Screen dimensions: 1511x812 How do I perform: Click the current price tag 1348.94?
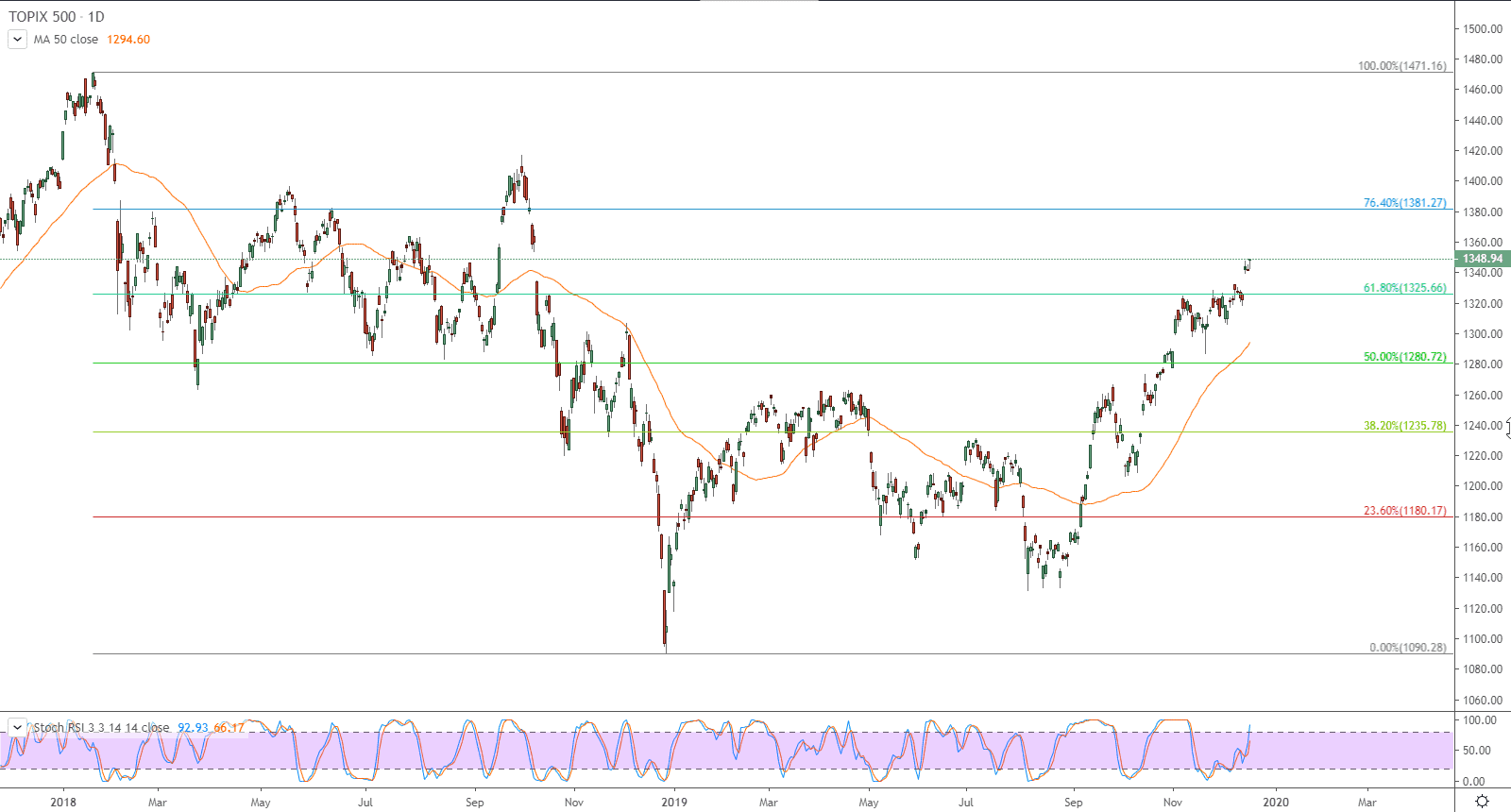[1483, 259]
